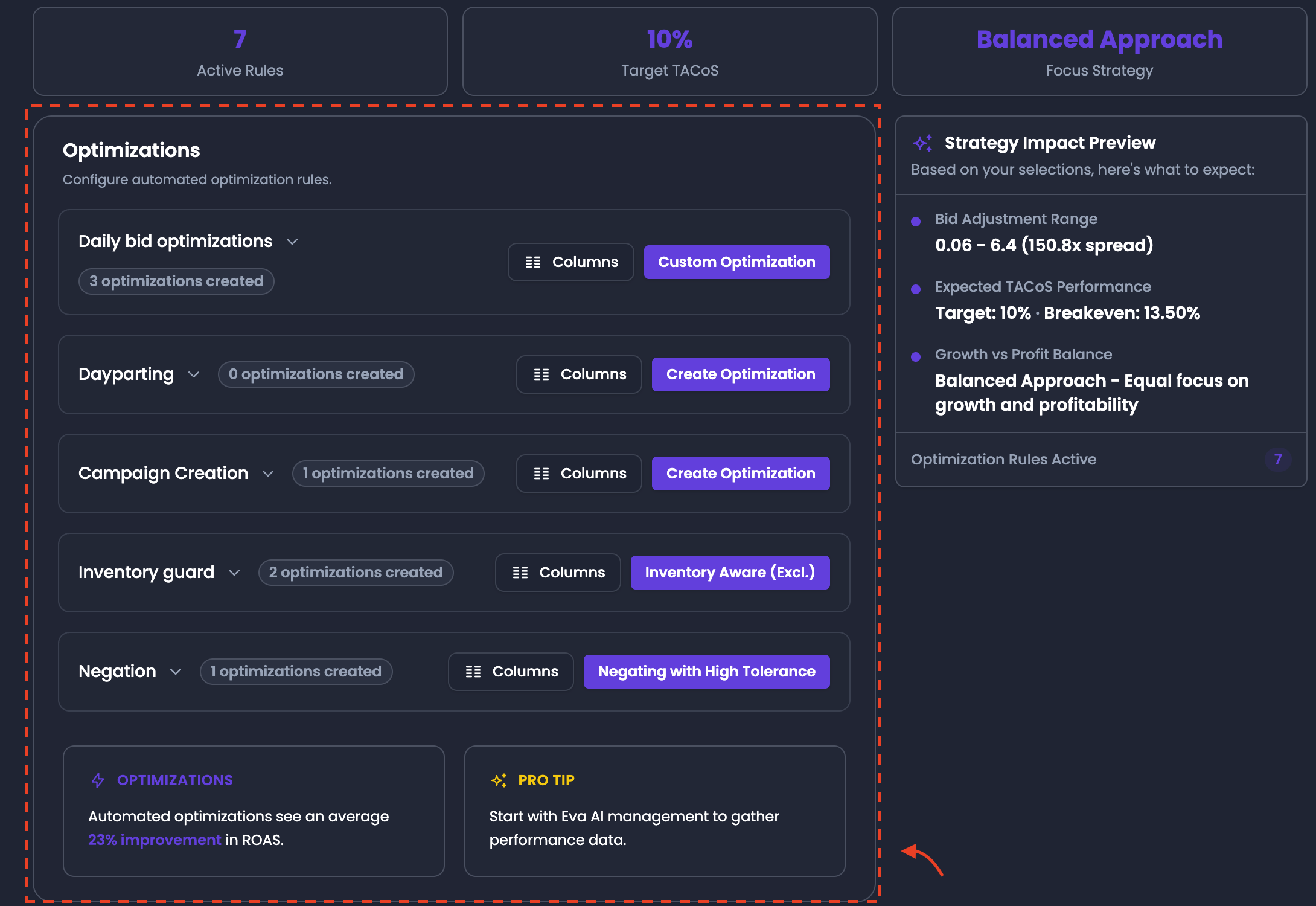Click 'Configure automated optimization rules.' description
This screenshot has width=1316, height=906.
(x=197, y=180)
